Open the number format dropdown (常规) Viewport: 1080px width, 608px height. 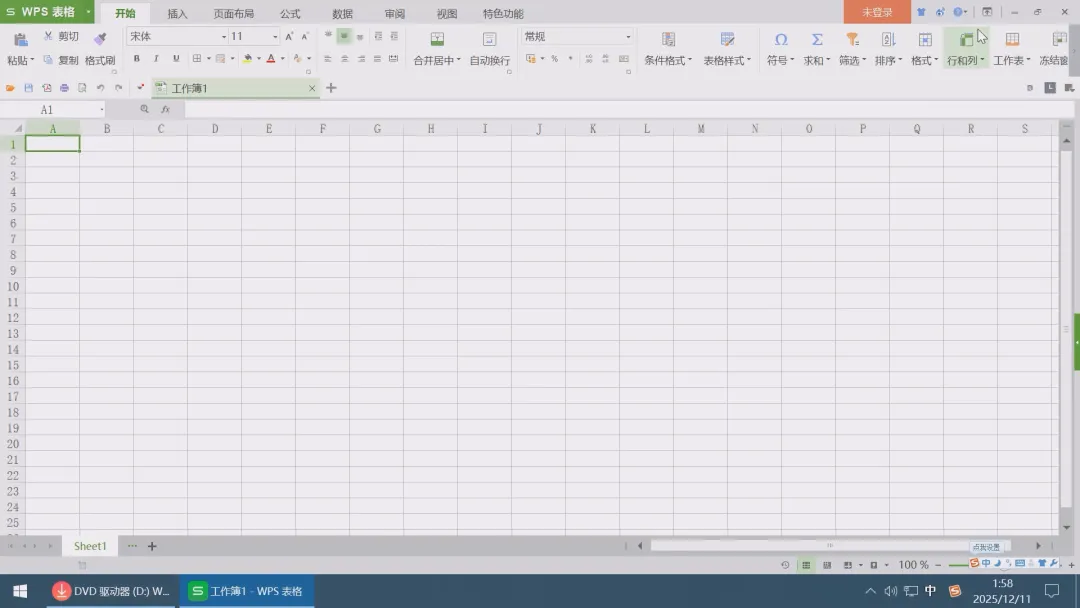[x=628, y=36]
